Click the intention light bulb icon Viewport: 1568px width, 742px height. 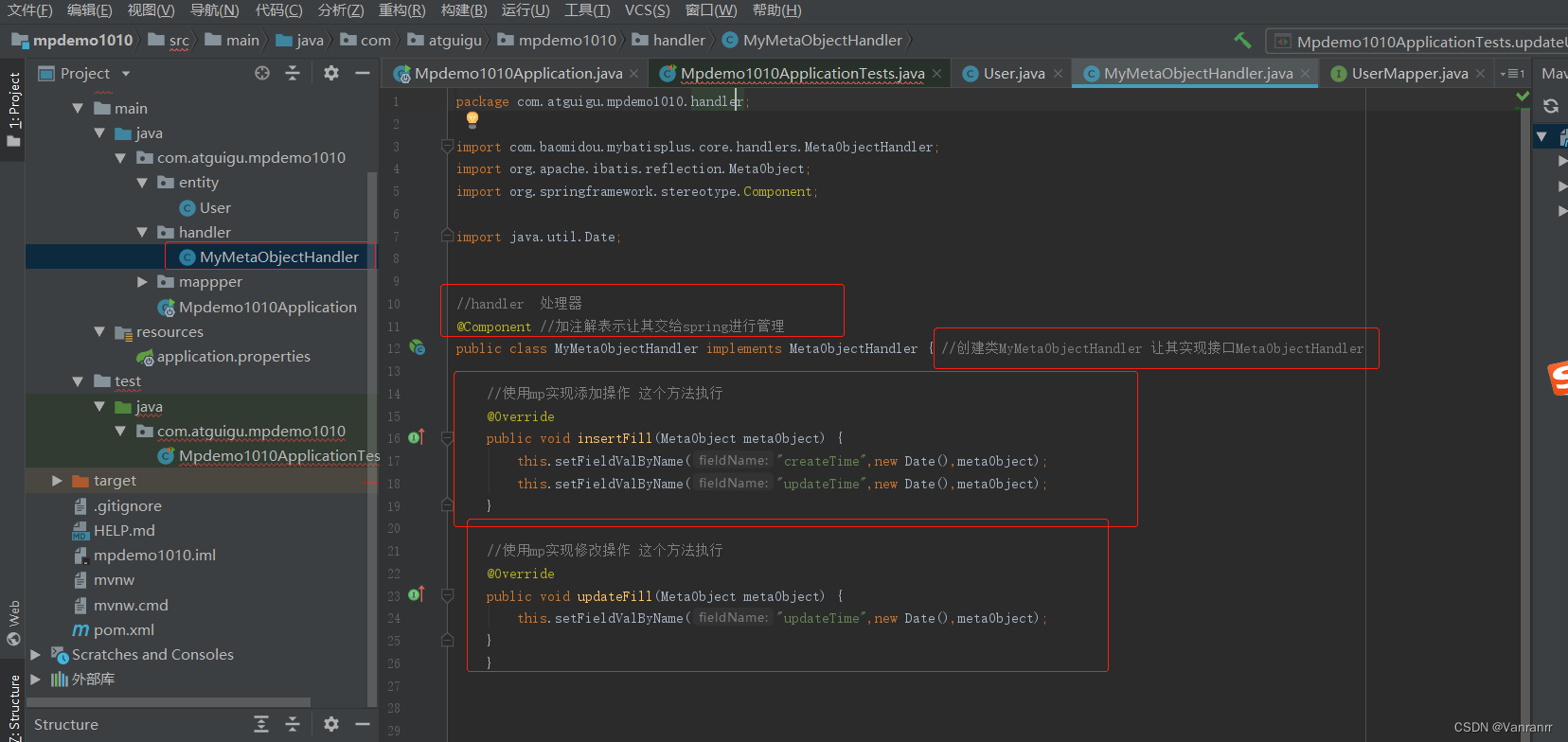(472, 120)
